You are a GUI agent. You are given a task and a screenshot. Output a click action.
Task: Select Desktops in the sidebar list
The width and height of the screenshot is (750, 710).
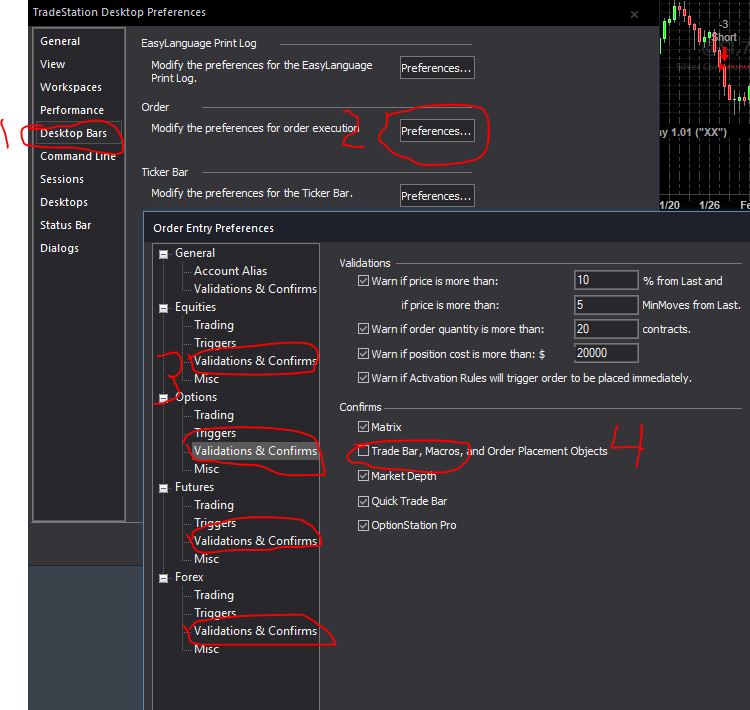click(64, 202)
